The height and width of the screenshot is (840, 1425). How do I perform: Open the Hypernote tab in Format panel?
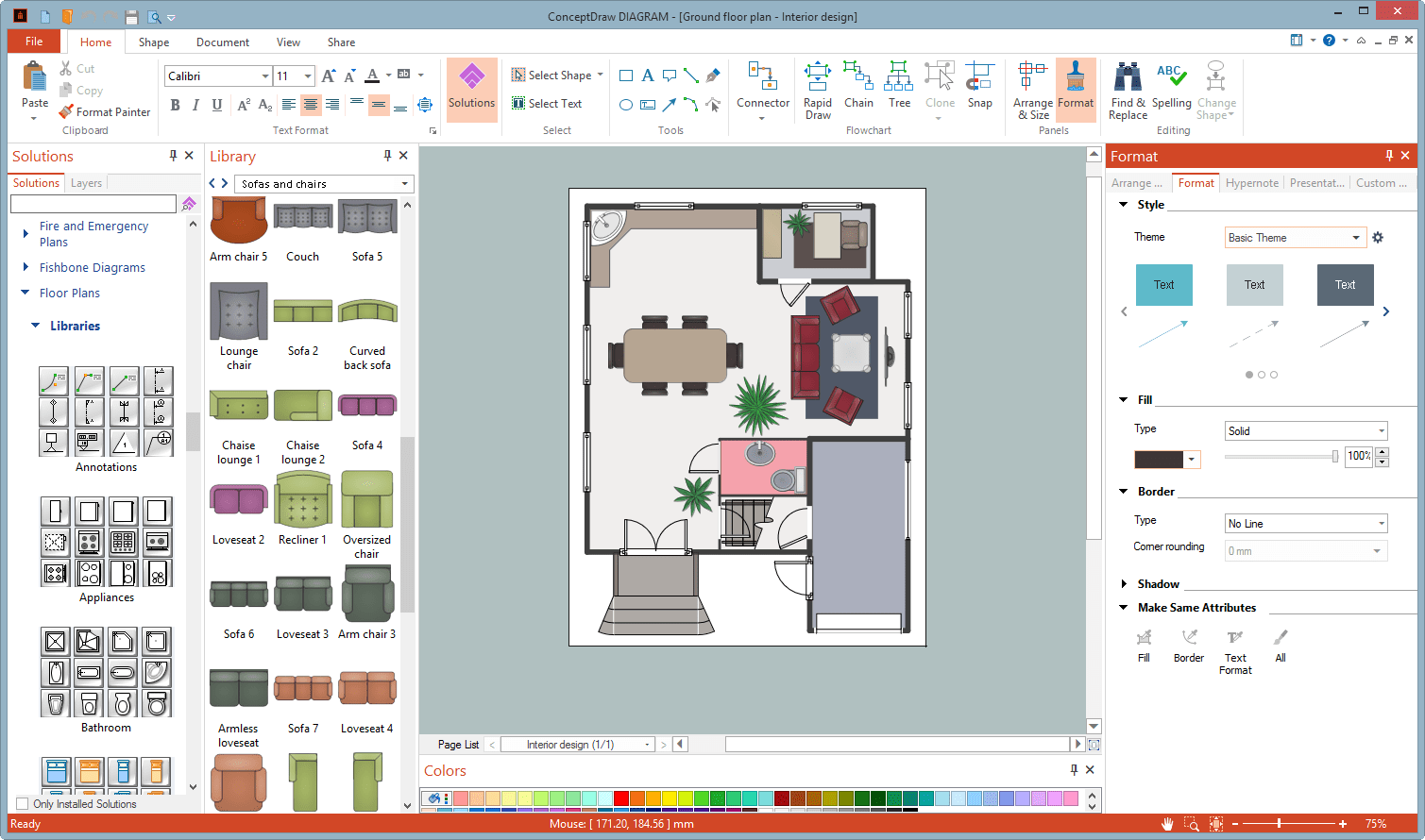pos(1251,182)
